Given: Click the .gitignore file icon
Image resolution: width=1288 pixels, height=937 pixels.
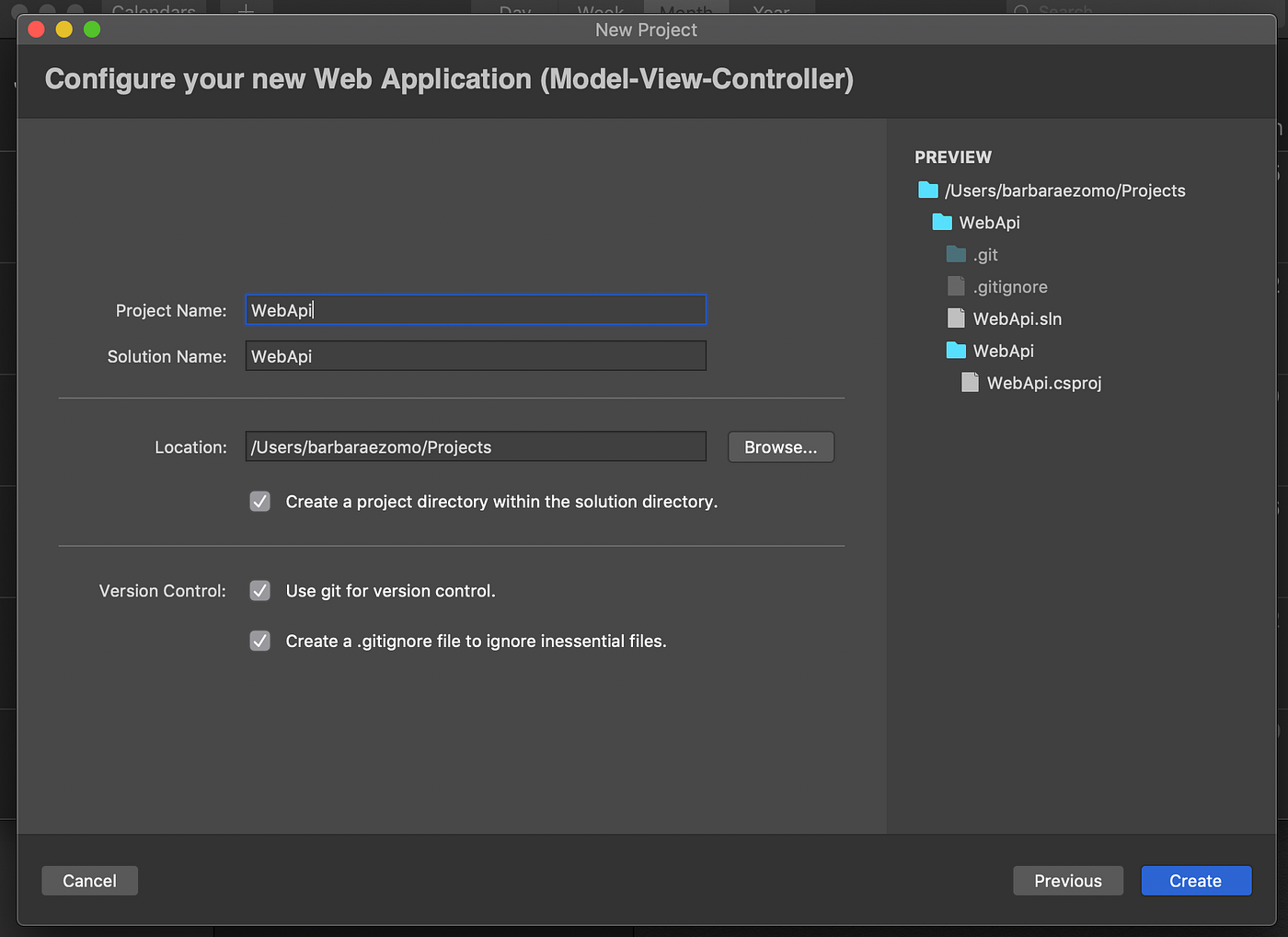Looking at the screenshot, I should (x=956, y=287).
